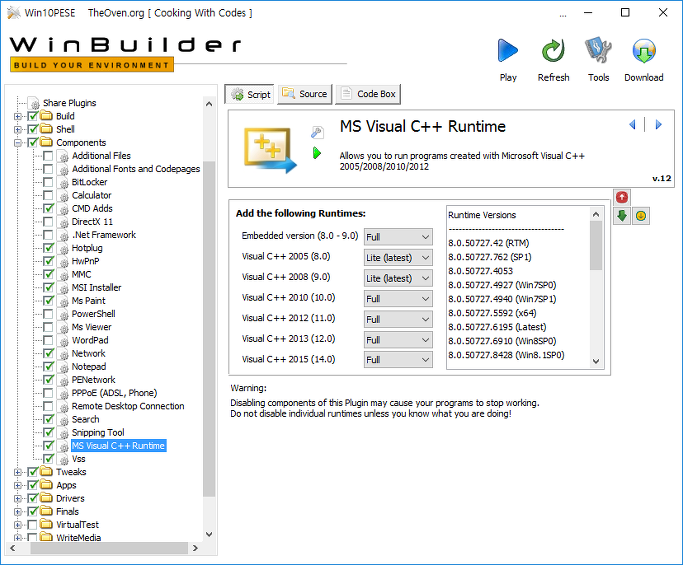Click the Components folder icon

pyautogui.click(x=46, y=142)
